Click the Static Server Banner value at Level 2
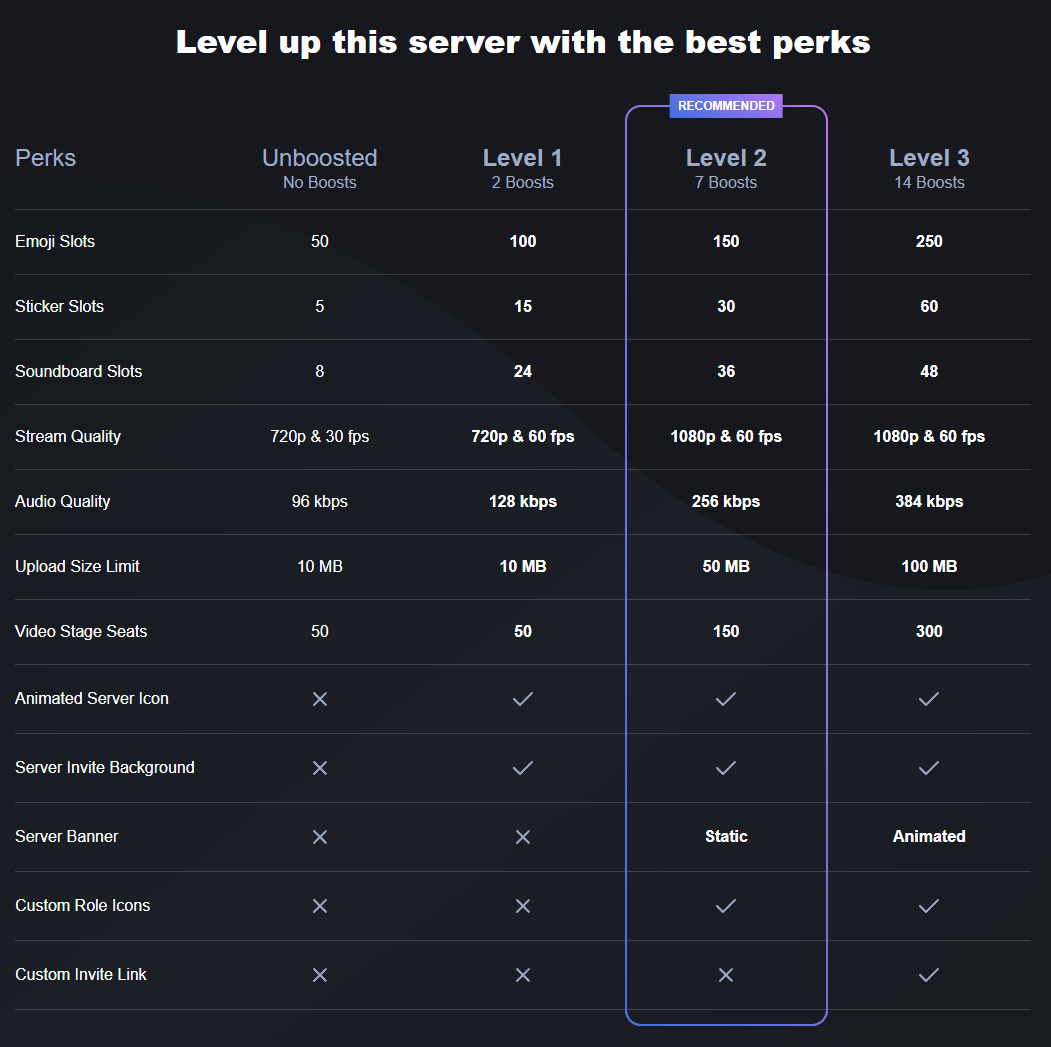The width and height of the screenshot is (1051, 1047). tap(726, 837)
